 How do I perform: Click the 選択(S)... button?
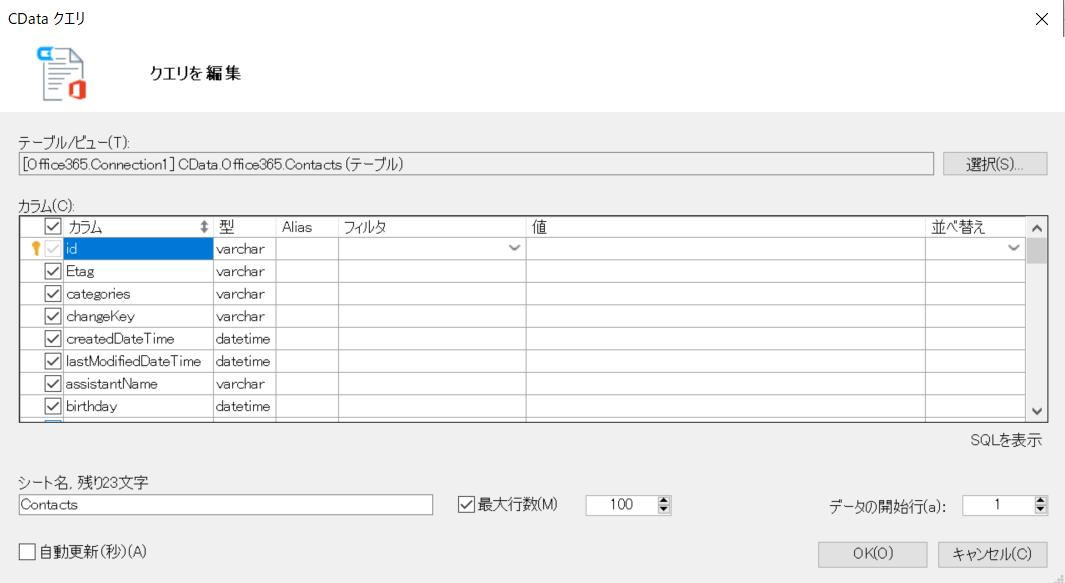point(995,164)
